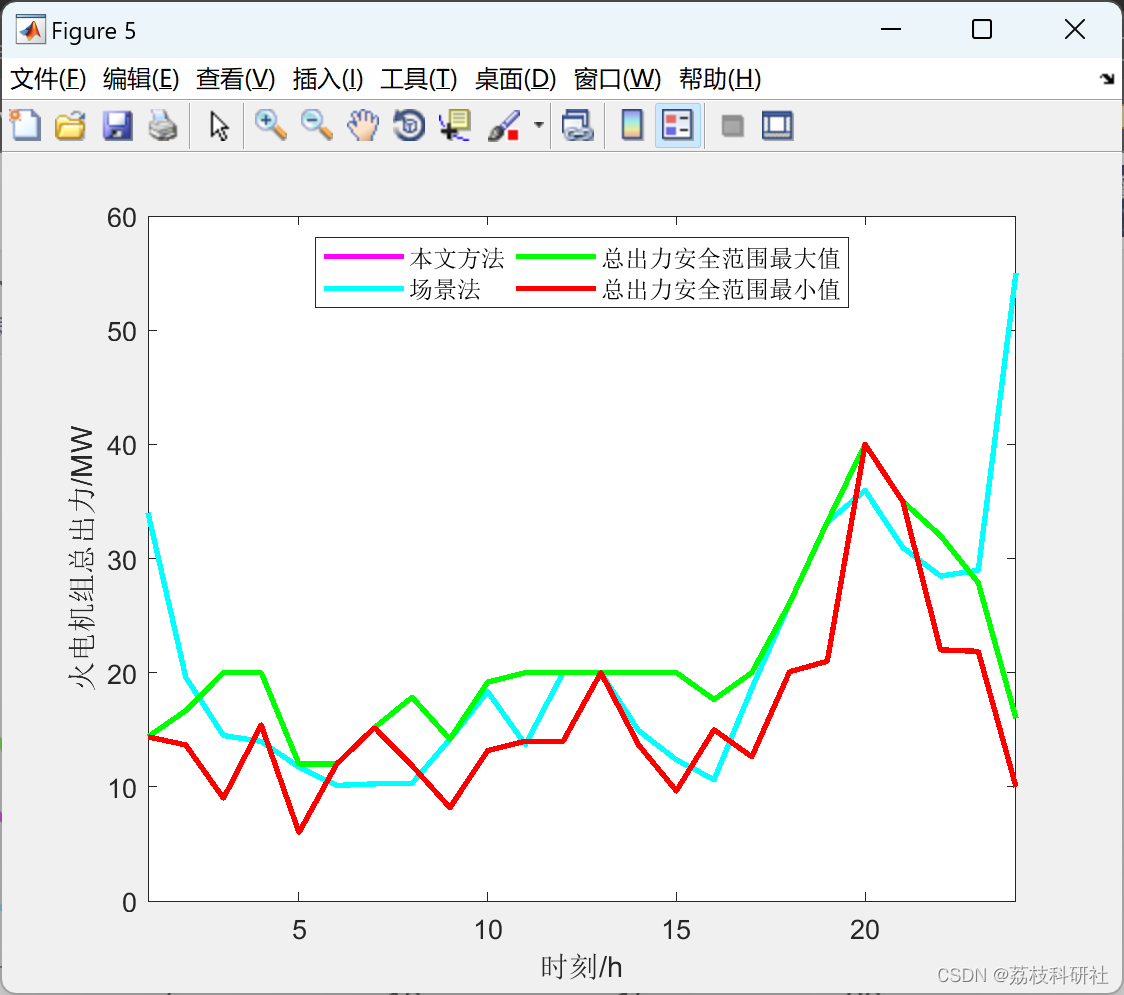Open the 文件(F) menu
The width and height of the screenshot is (1124, 995).
click(x=48, y=79)
